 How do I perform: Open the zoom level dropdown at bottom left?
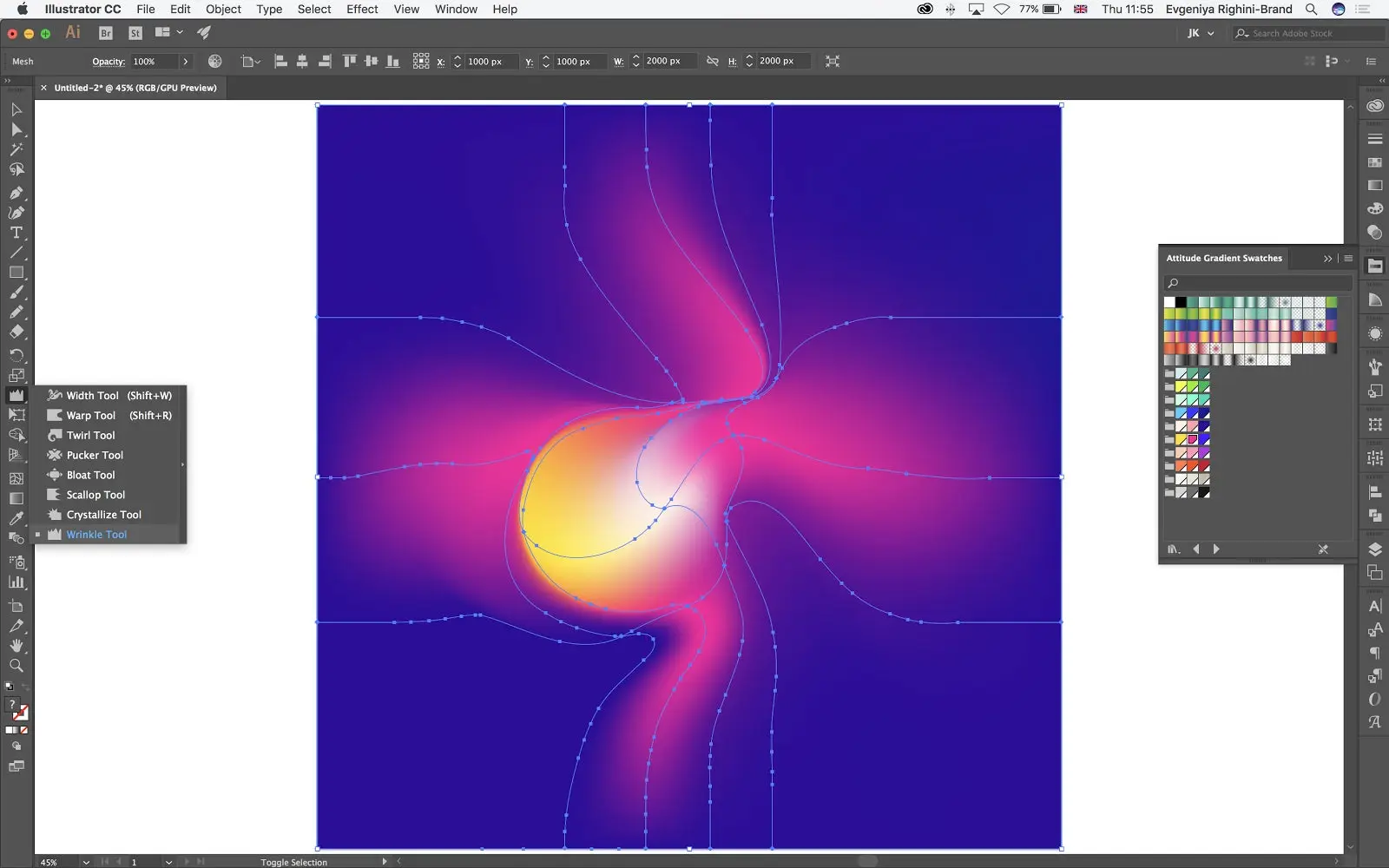tap(85, 862)
